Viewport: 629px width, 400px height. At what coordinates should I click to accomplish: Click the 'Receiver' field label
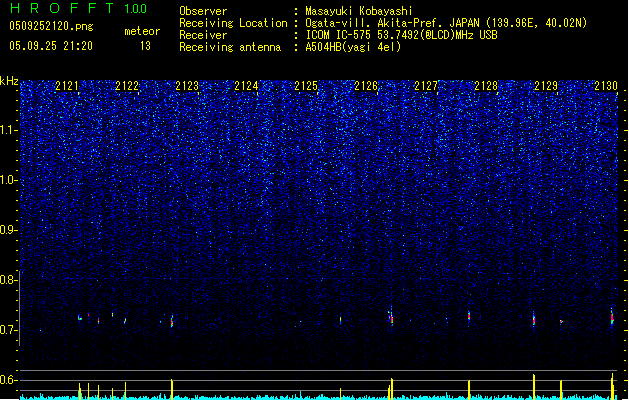click(x=203, y=35)
